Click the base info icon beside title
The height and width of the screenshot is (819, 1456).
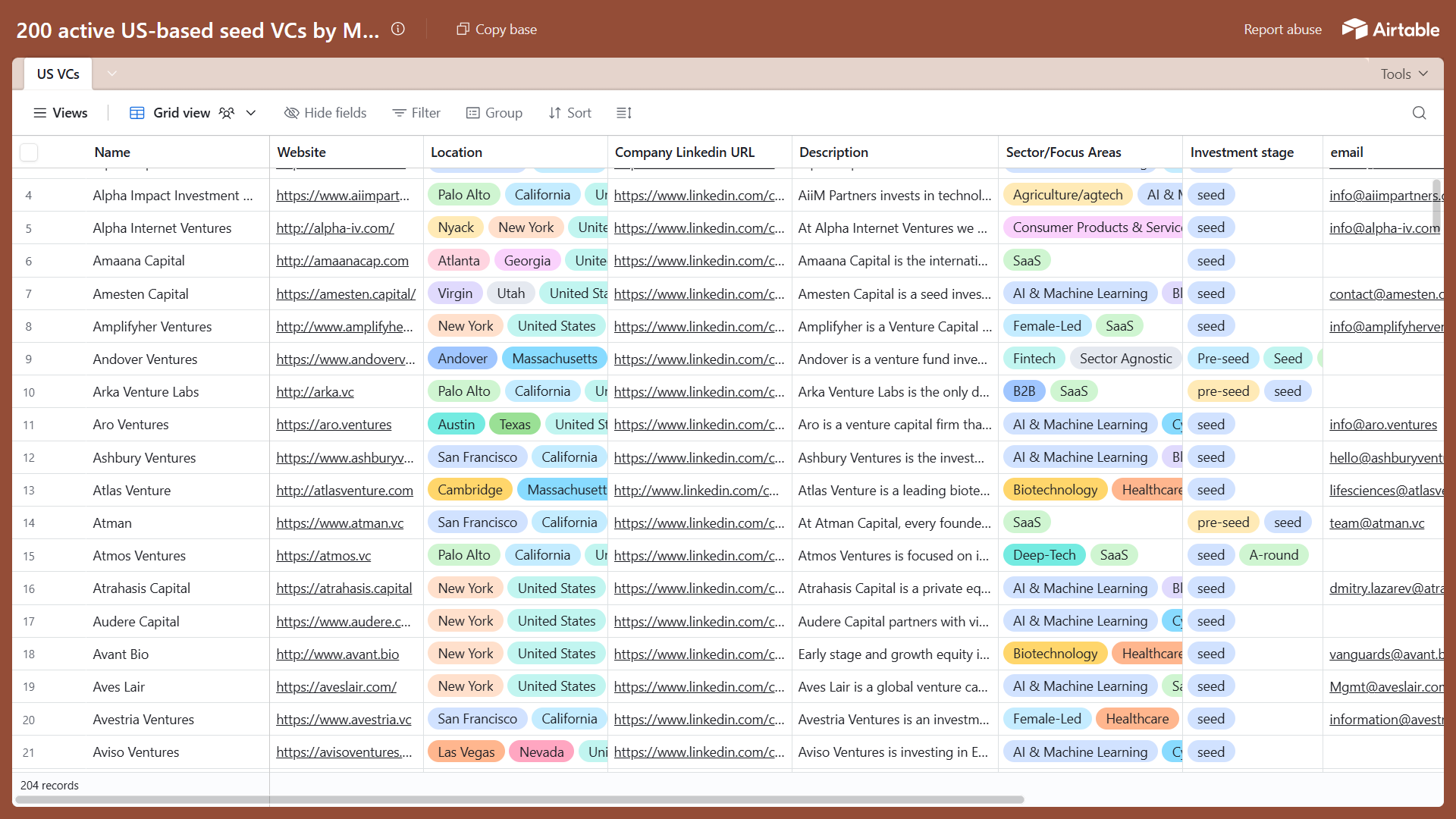398,29
